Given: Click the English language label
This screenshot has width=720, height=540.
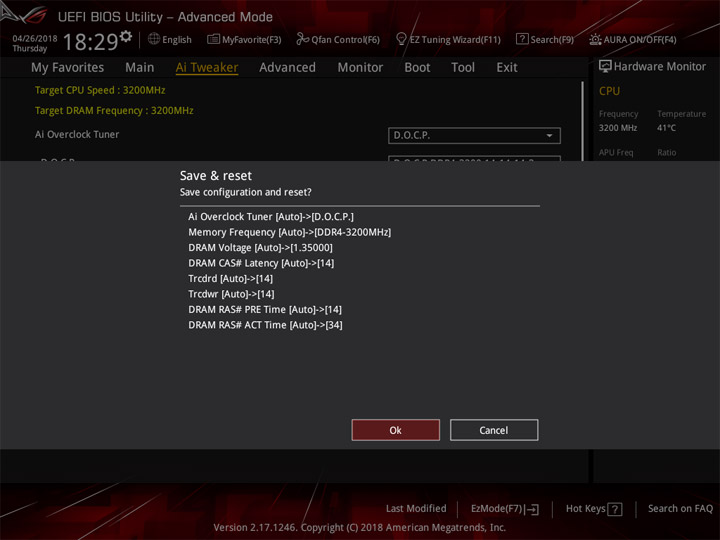Looking at the screenshot, I should (x=177, y=39).
